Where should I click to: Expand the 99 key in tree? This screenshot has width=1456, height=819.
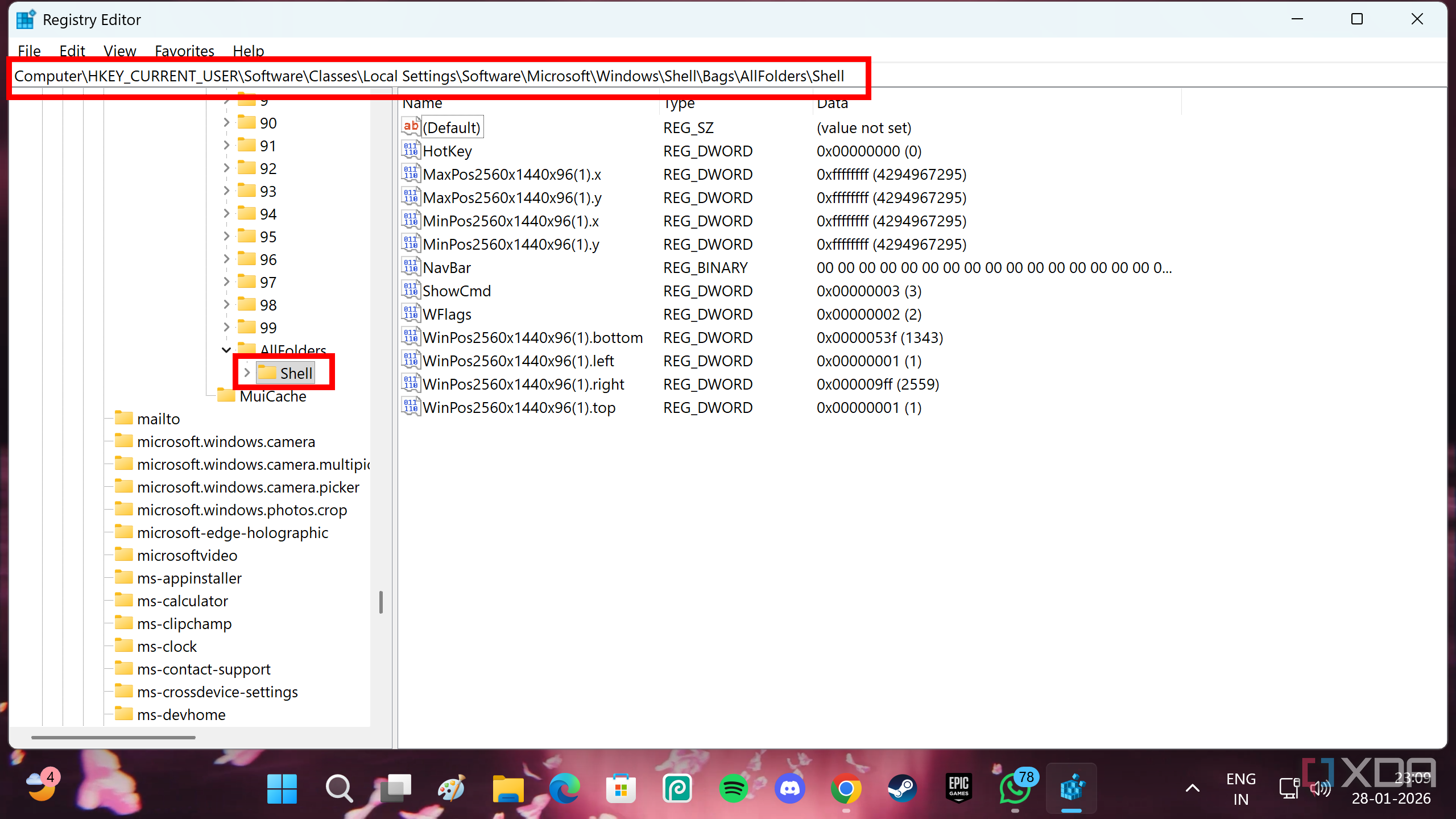click(226, 327)
